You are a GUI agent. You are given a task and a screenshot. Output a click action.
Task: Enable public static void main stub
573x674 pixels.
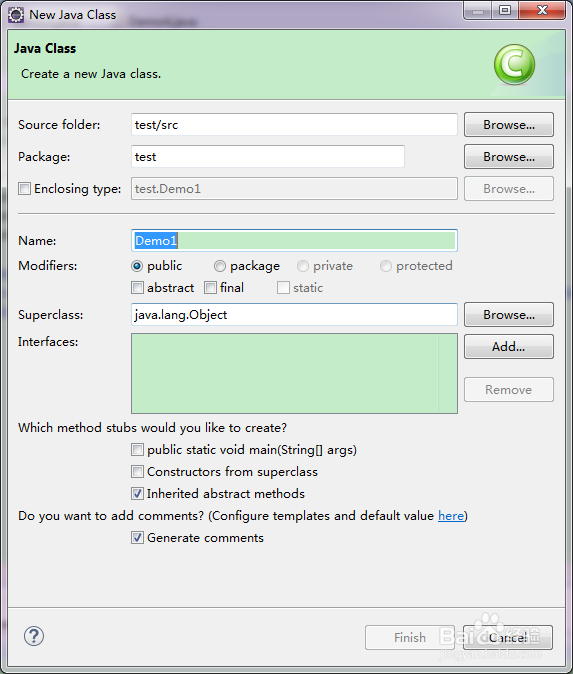click(138, 450)
